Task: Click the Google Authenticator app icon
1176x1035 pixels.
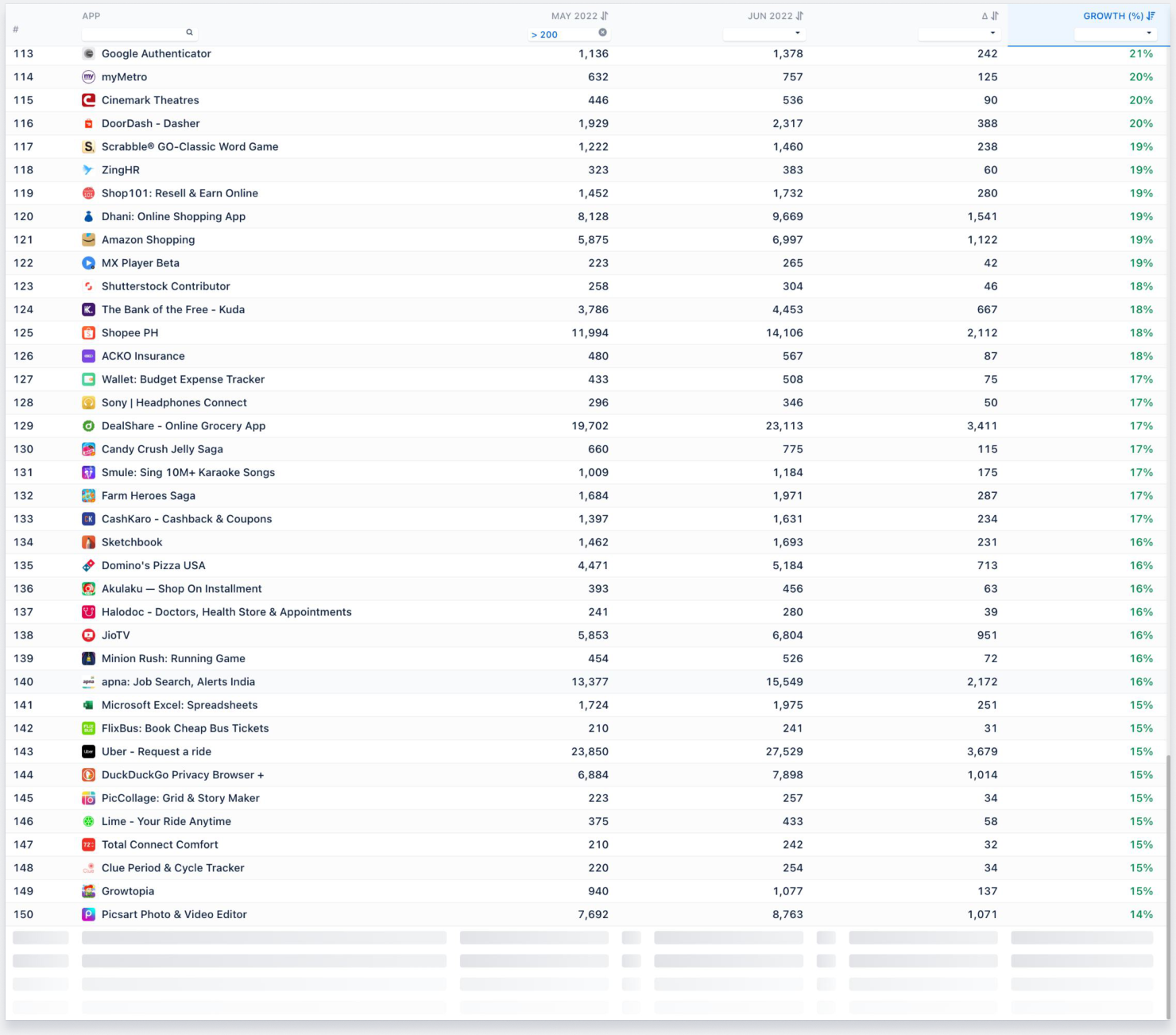Action: [x=89, y=54]
